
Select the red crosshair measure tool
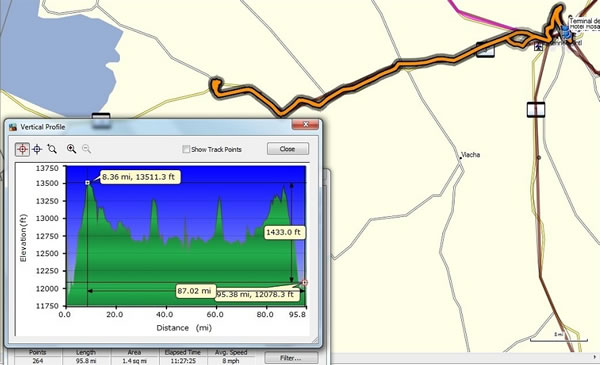22,149
